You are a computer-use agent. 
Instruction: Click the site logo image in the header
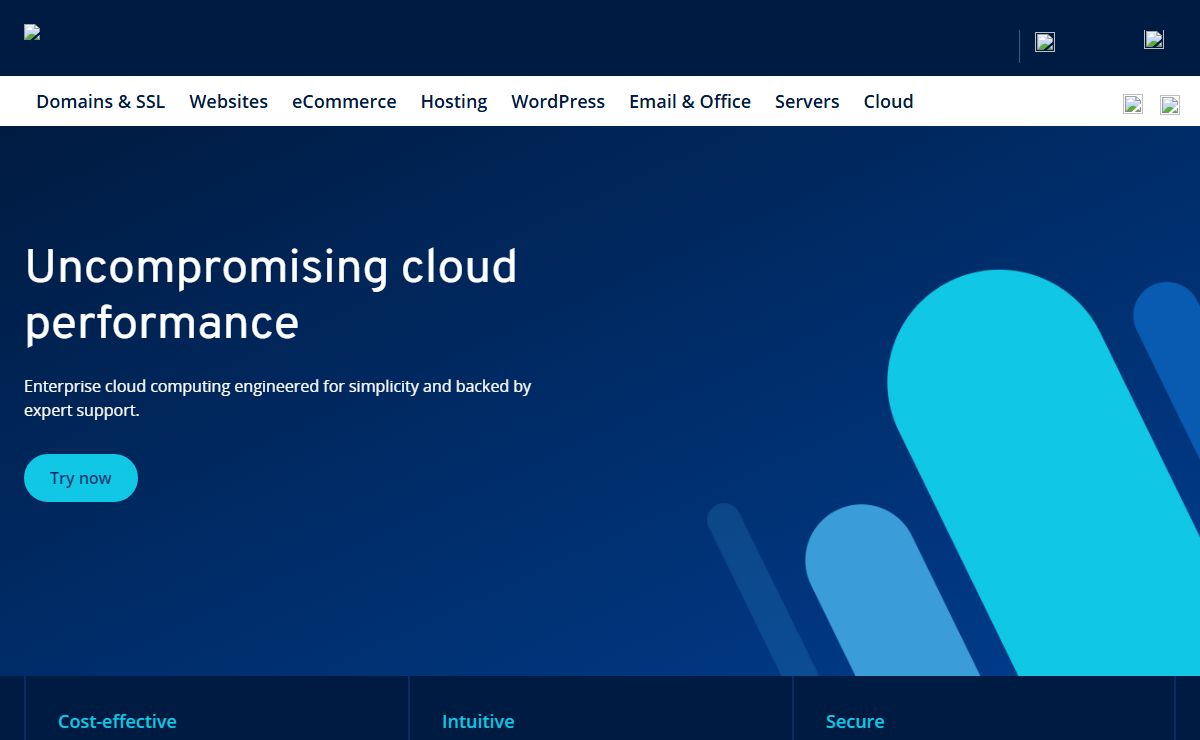32,32
